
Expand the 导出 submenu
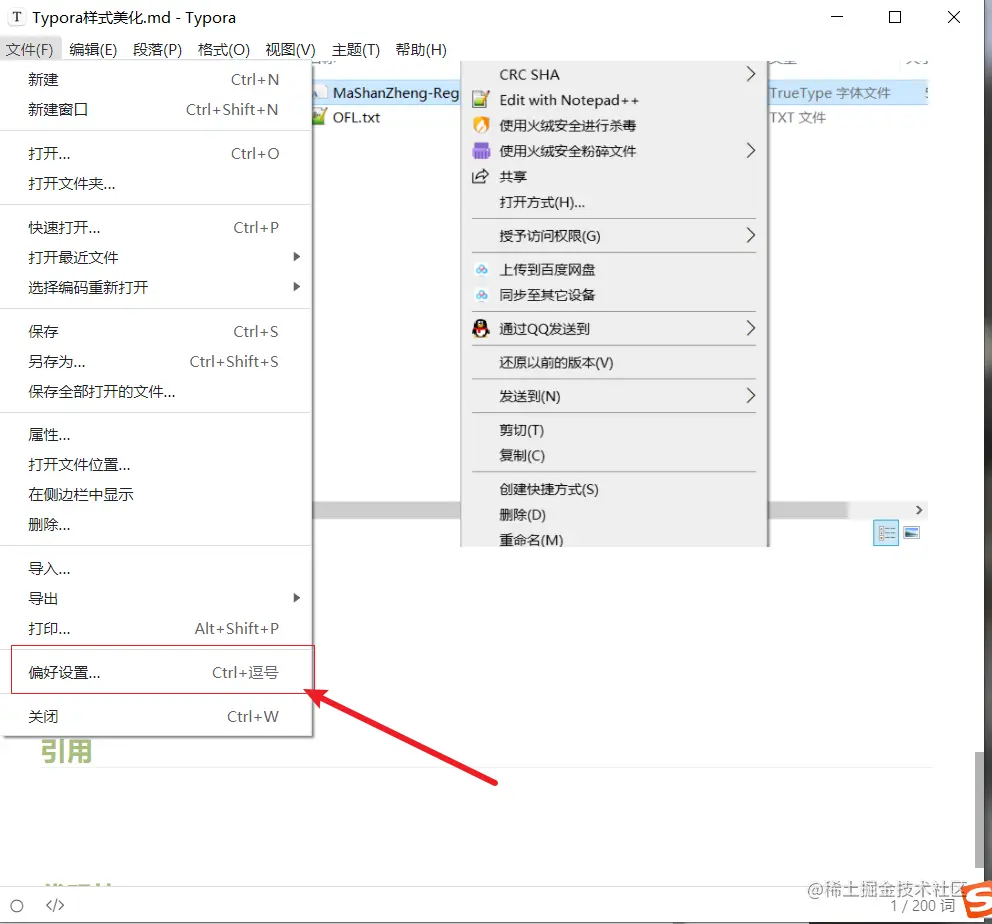pos(156,598)
